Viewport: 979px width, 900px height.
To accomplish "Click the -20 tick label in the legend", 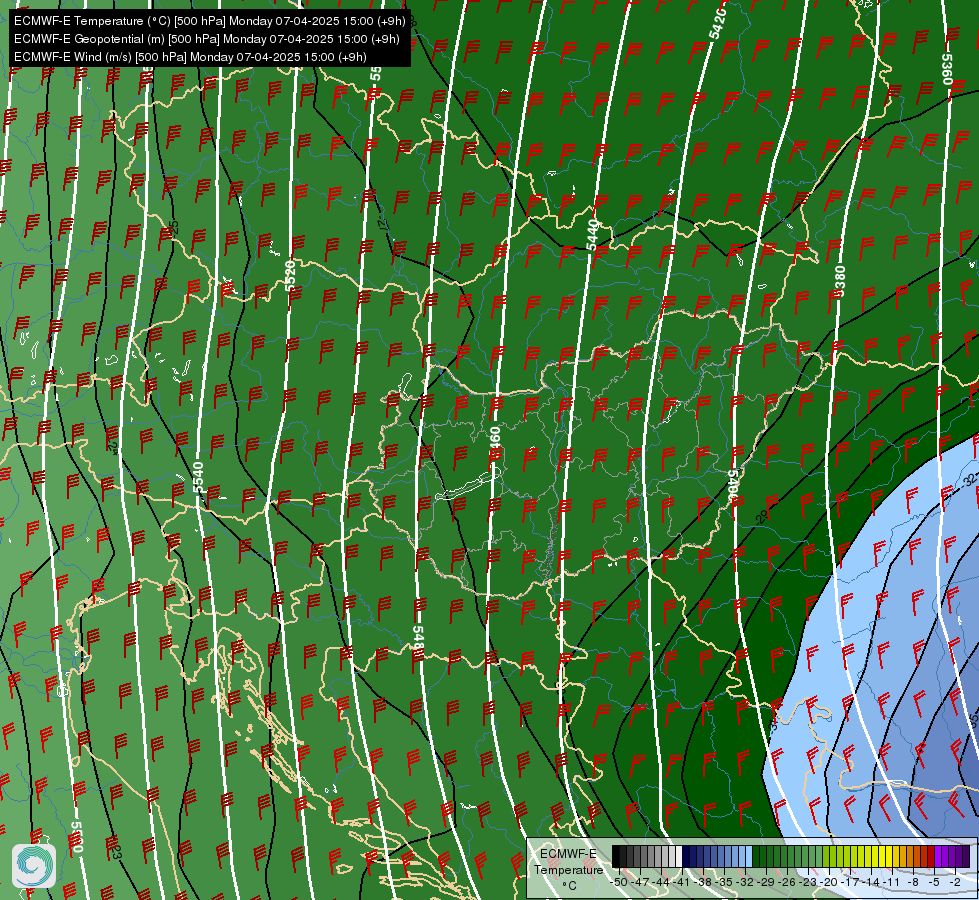I will (x=829, y=882).
